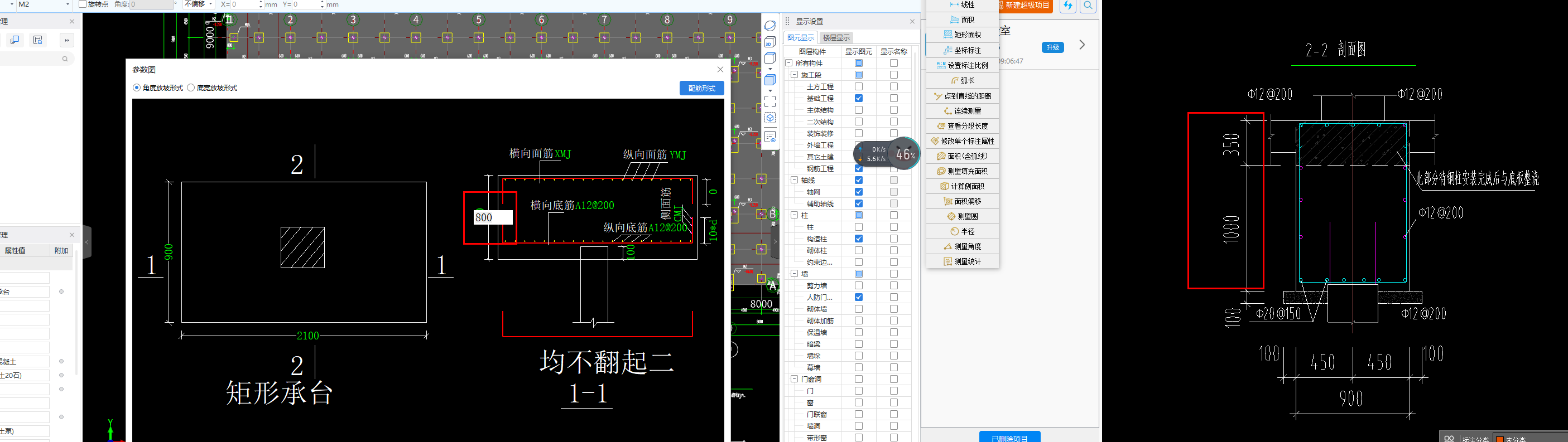Toggle 显示图元 for 土方工程
The width and height of the screenshot is (1568, 442).
(858, 86)
